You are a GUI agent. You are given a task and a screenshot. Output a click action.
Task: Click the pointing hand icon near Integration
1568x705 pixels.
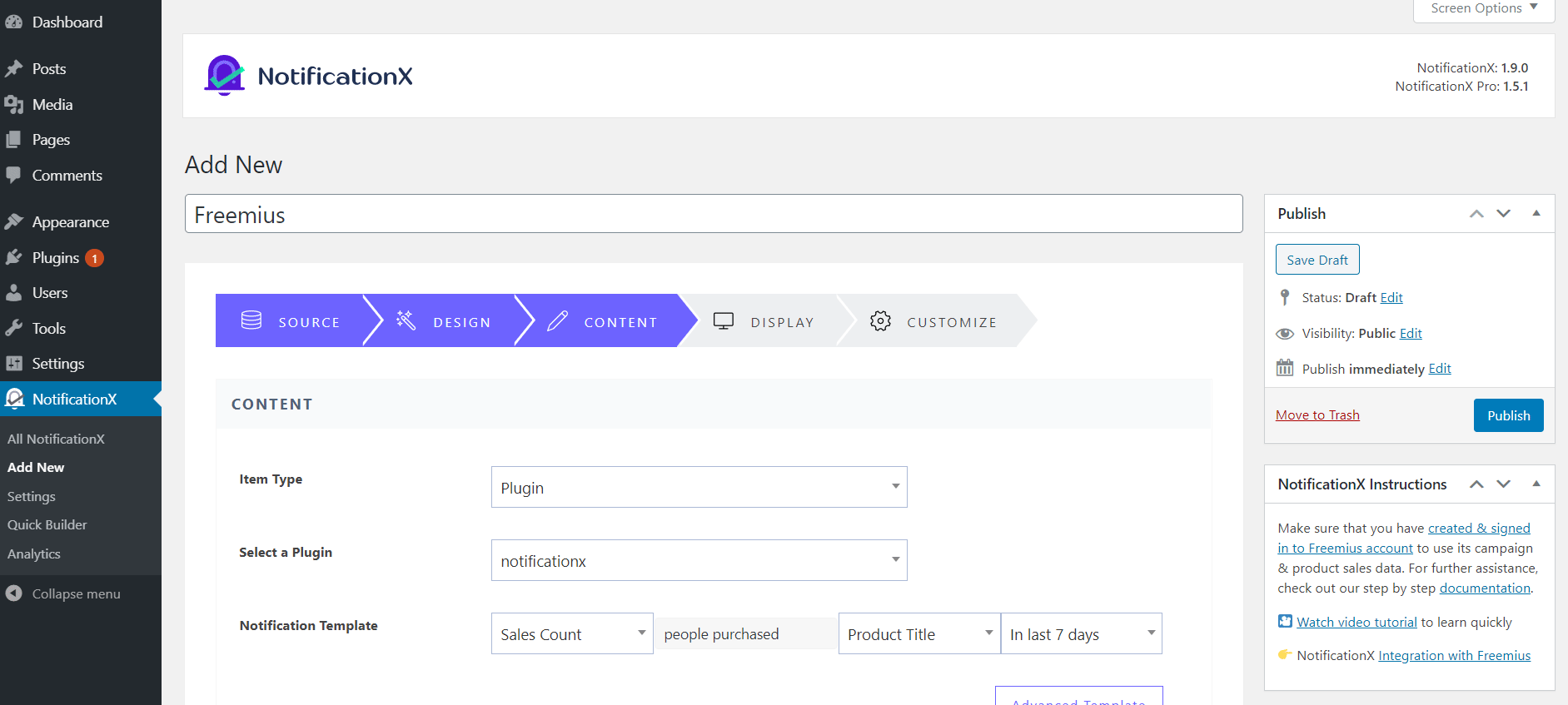(1285, 654)
